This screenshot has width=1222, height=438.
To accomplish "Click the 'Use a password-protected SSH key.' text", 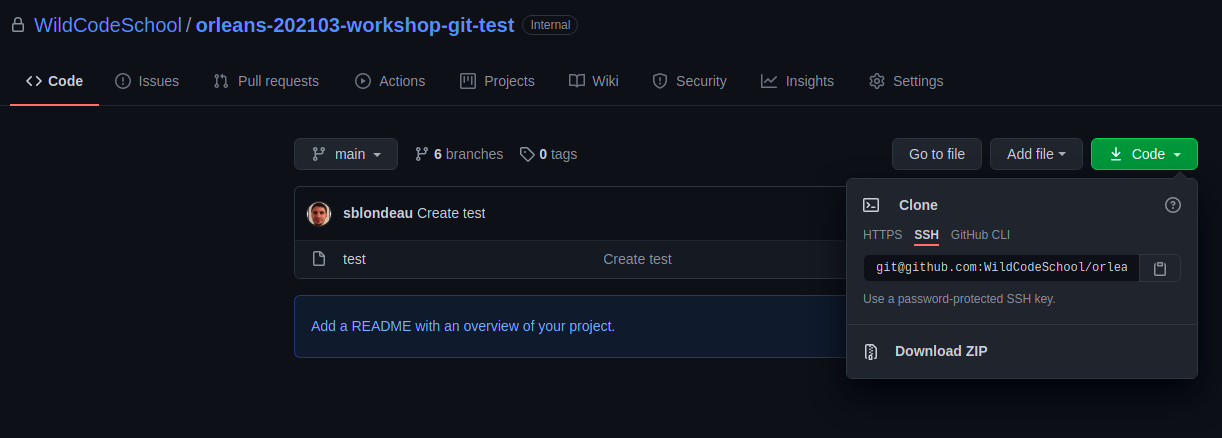I will tap(959, 299).
